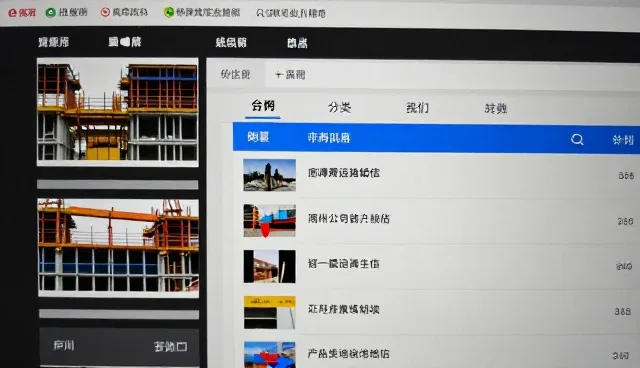Click the label right of the search icon
640x368 pixels.
[623, 140]
